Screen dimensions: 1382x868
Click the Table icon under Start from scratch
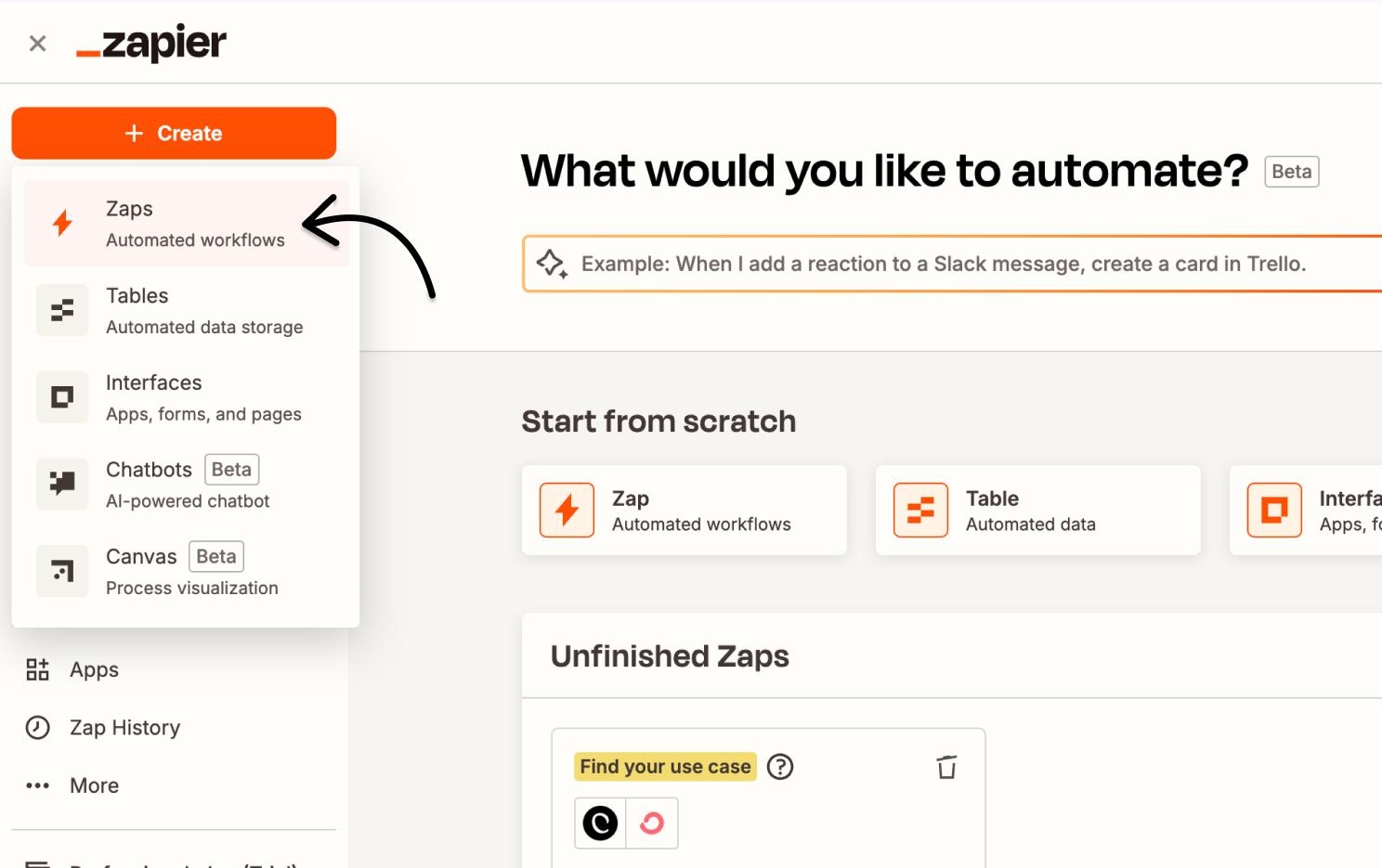(920, 510)
